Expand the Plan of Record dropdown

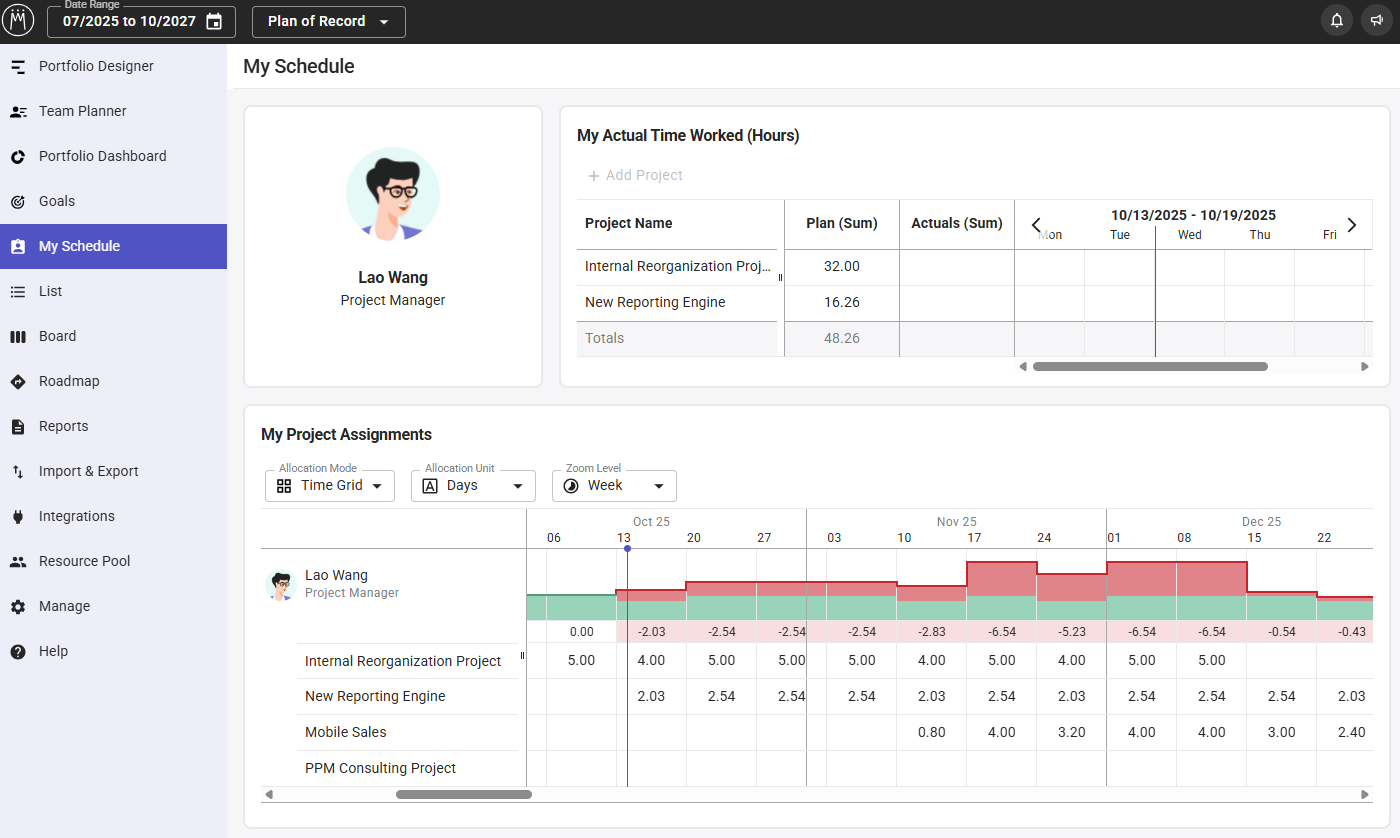[x=328, y=22]
